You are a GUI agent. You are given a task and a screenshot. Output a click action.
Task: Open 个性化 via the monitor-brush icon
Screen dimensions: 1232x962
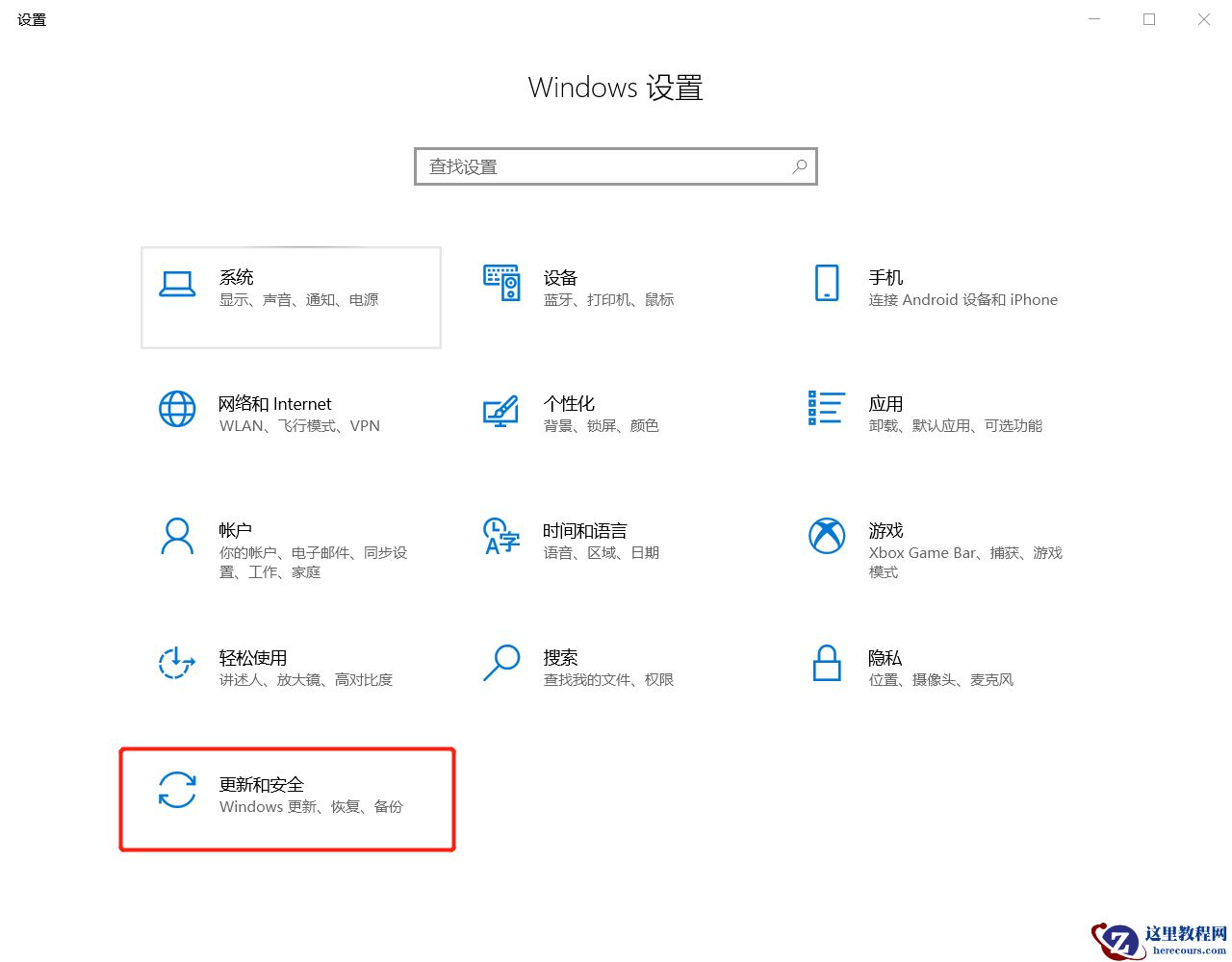click(x=501, y=409)
